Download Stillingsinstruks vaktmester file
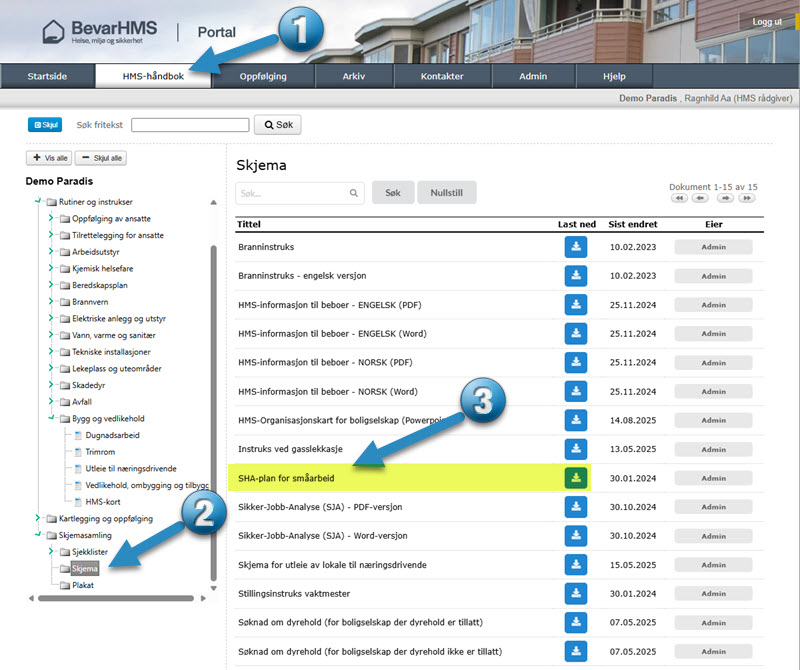Image resolution: width=800 pixels, height=670 pixels. (x=576, y=594)
